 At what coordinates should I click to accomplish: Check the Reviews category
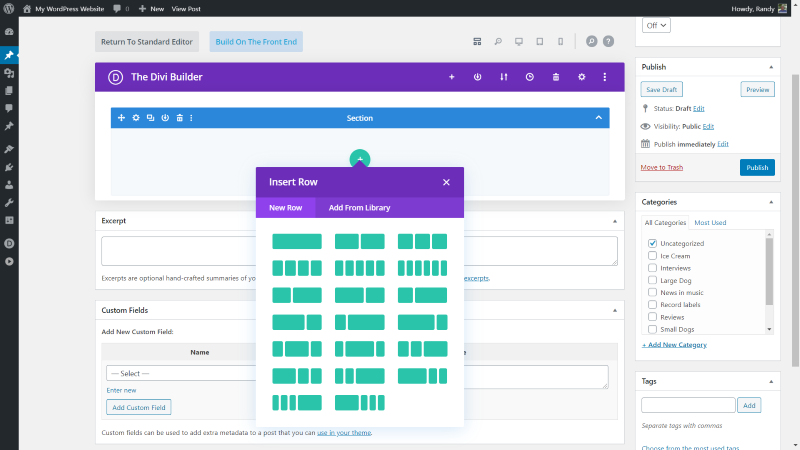click(x=652, y=317)
